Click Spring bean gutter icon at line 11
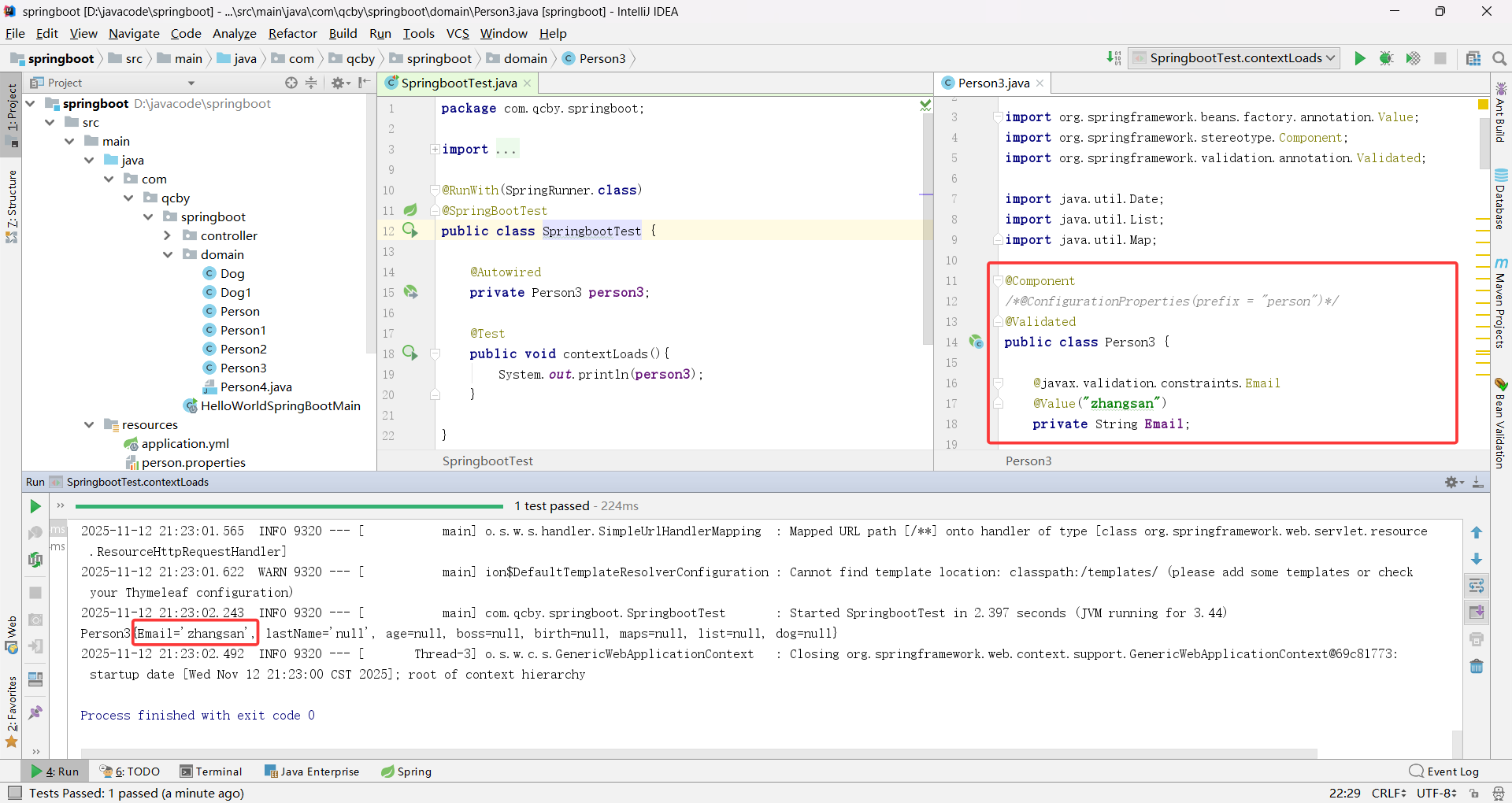1512x803 pixels. click(x=410, y=210)
